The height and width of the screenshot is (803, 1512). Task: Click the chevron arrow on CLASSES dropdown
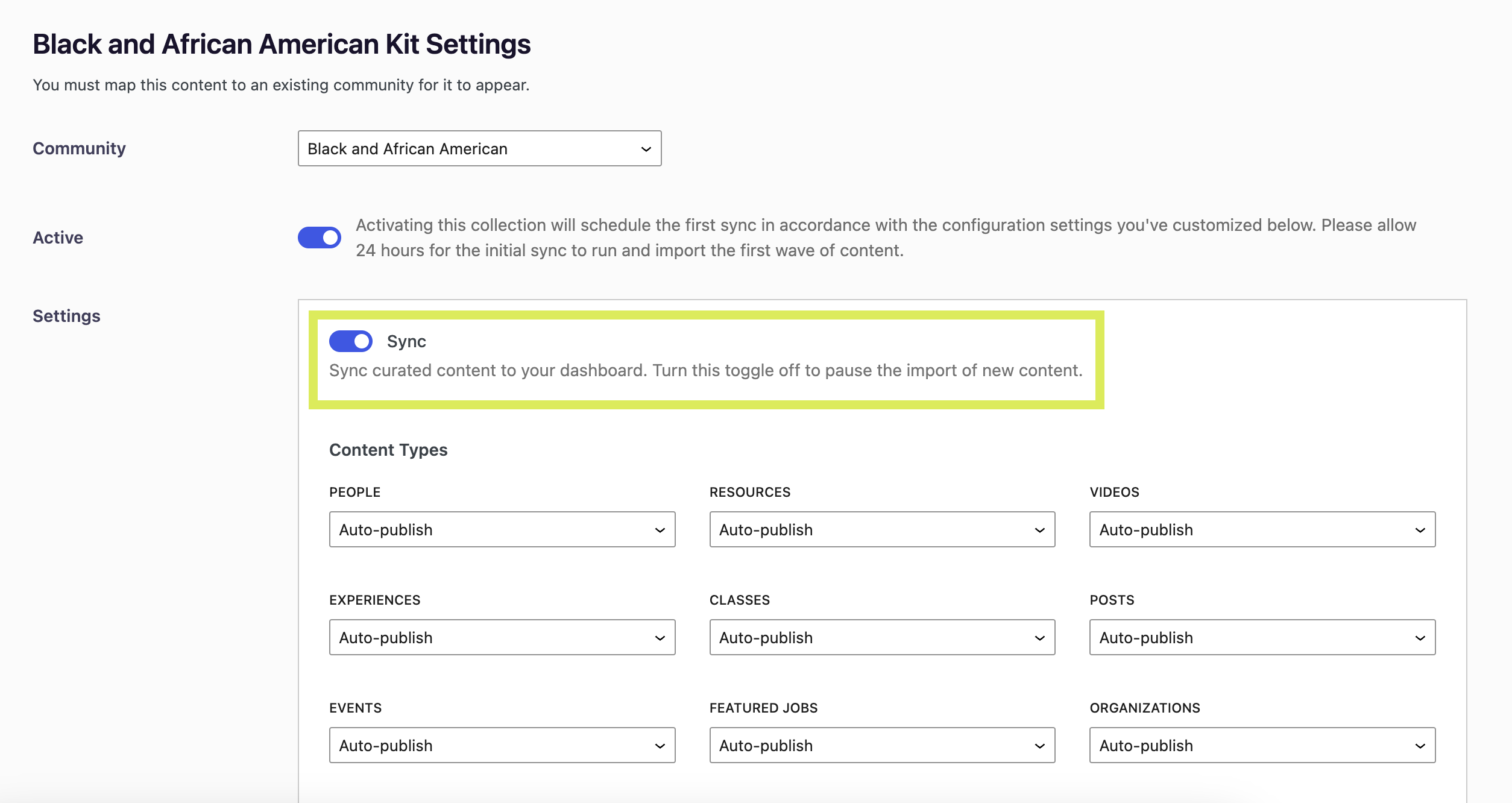click(x=1039, y=638)
